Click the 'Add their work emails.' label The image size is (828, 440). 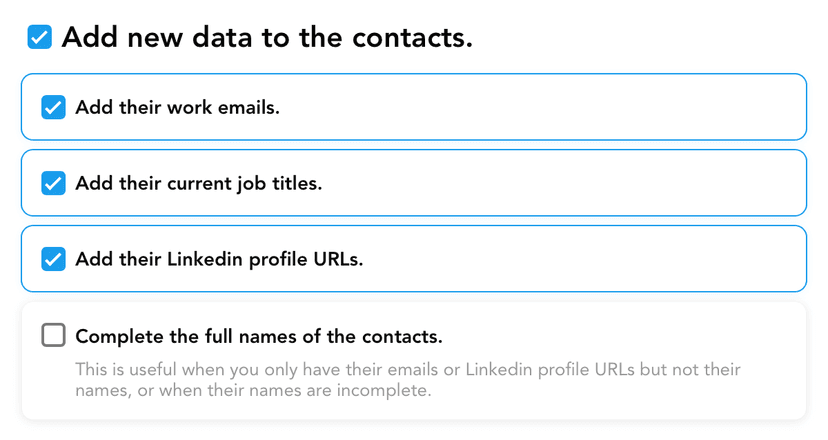click(x=177, y=107)
